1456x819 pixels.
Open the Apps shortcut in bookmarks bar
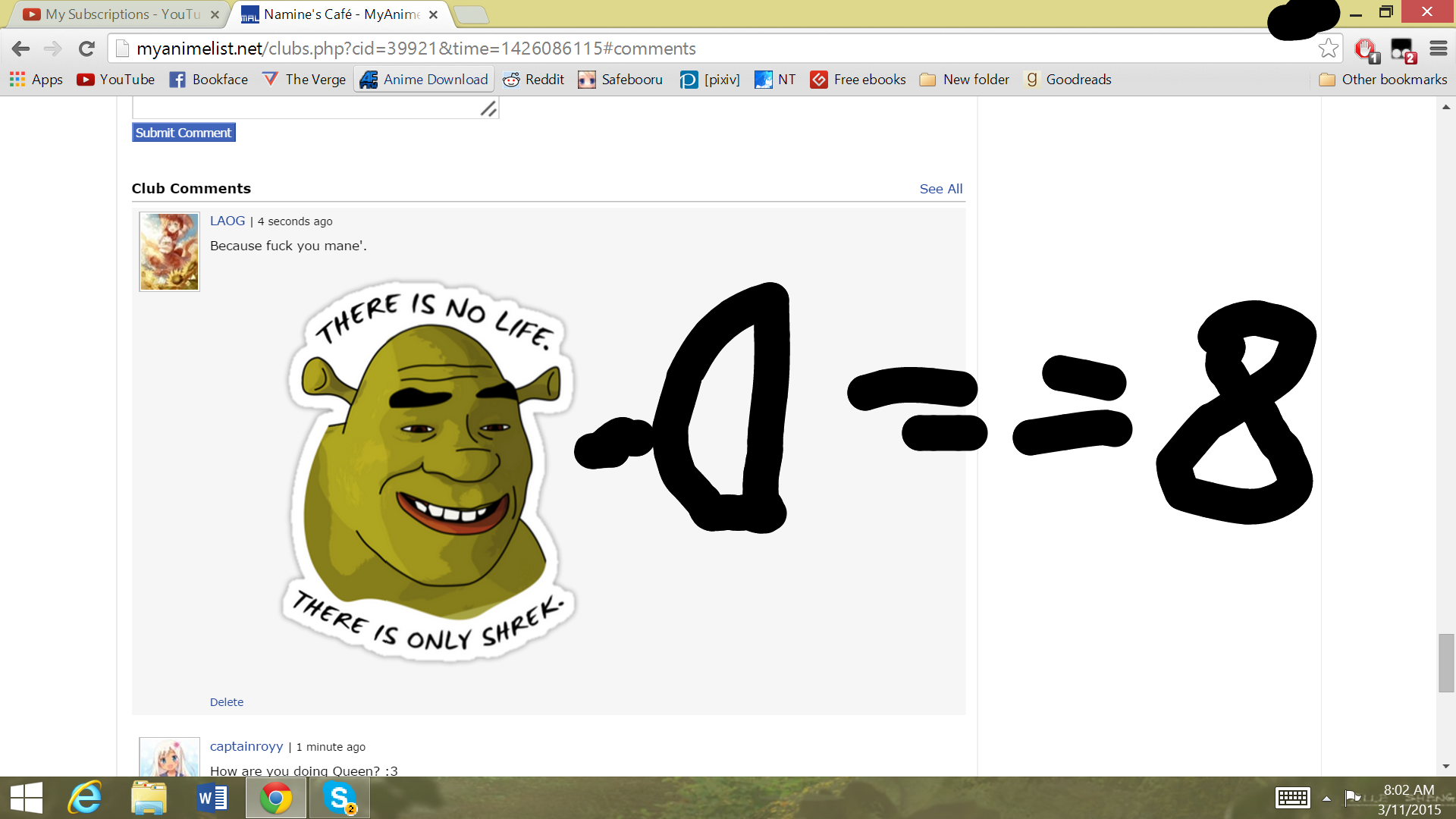pyautogui.click(x=36, y=80)
